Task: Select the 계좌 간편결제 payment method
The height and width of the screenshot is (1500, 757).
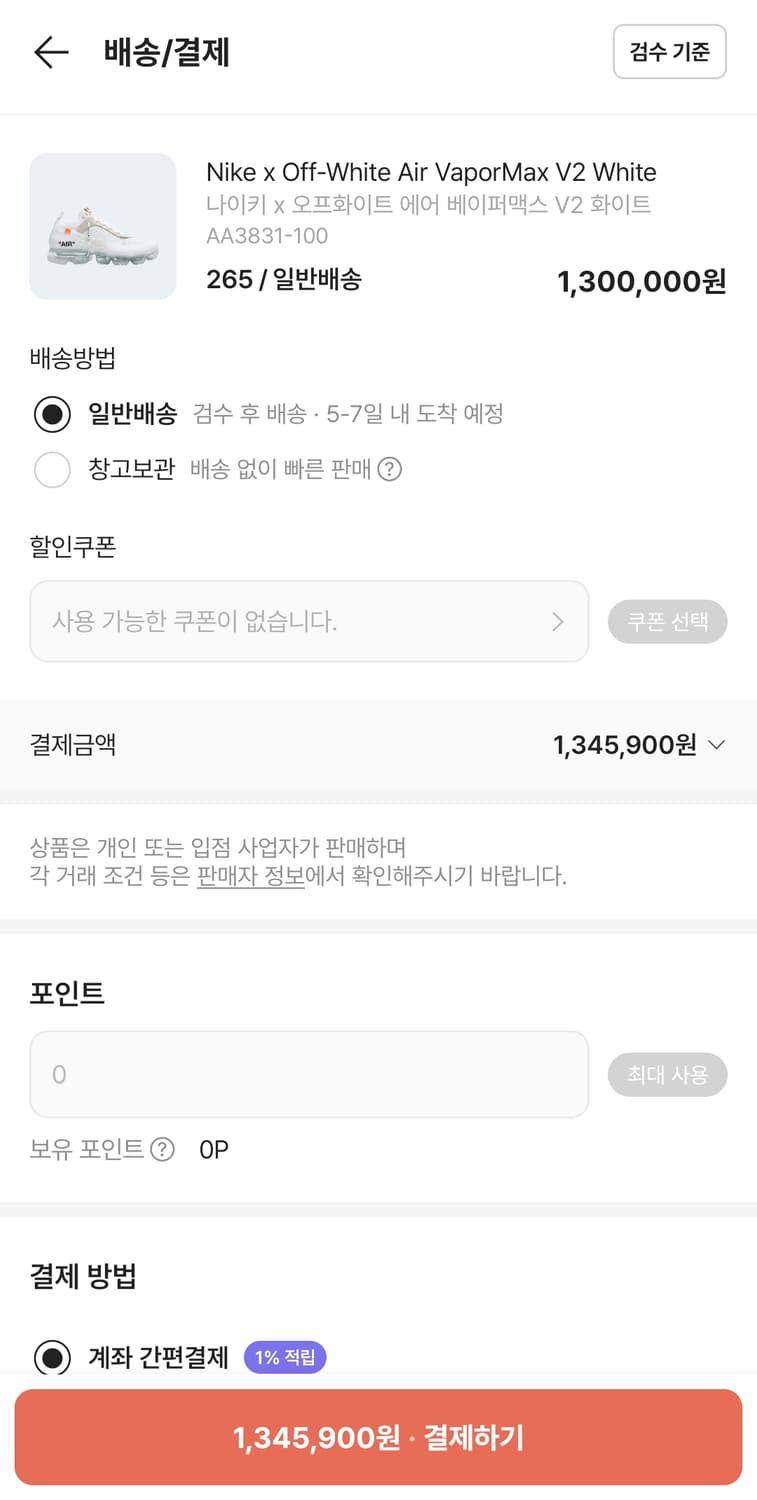Action: [52, 1358]
